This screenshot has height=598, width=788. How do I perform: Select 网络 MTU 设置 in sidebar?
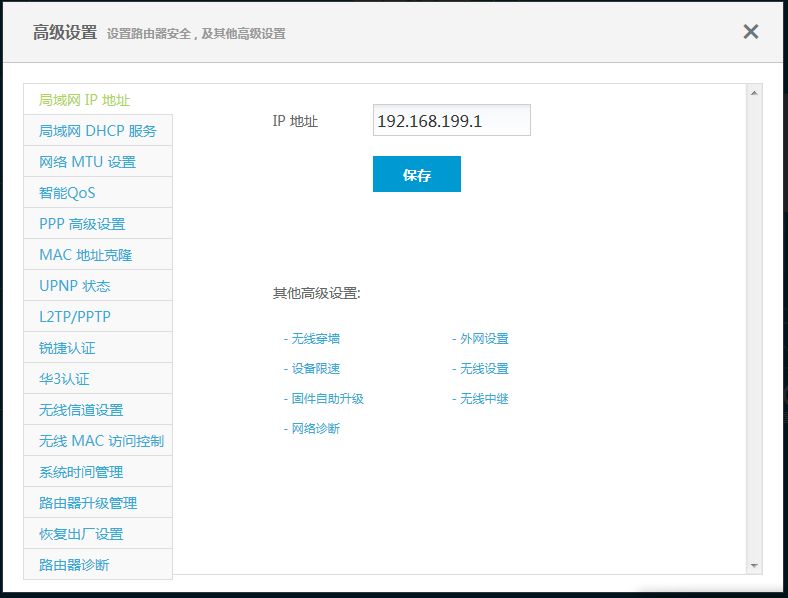click(87, 162)
